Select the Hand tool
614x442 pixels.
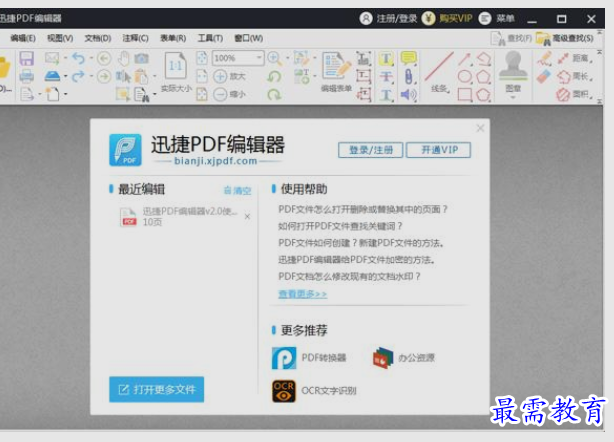coord(124,58)
